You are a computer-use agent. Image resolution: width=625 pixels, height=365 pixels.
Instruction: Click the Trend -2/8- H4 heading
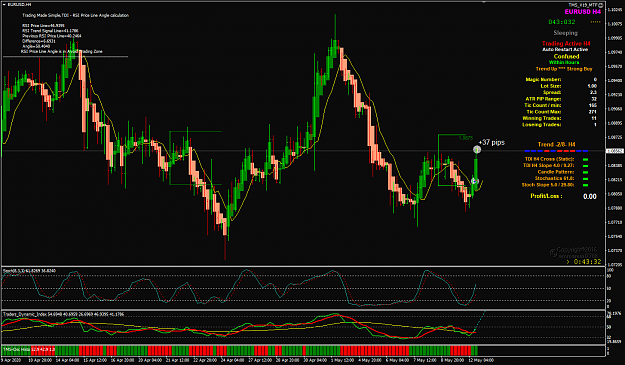tap(556, 144)
